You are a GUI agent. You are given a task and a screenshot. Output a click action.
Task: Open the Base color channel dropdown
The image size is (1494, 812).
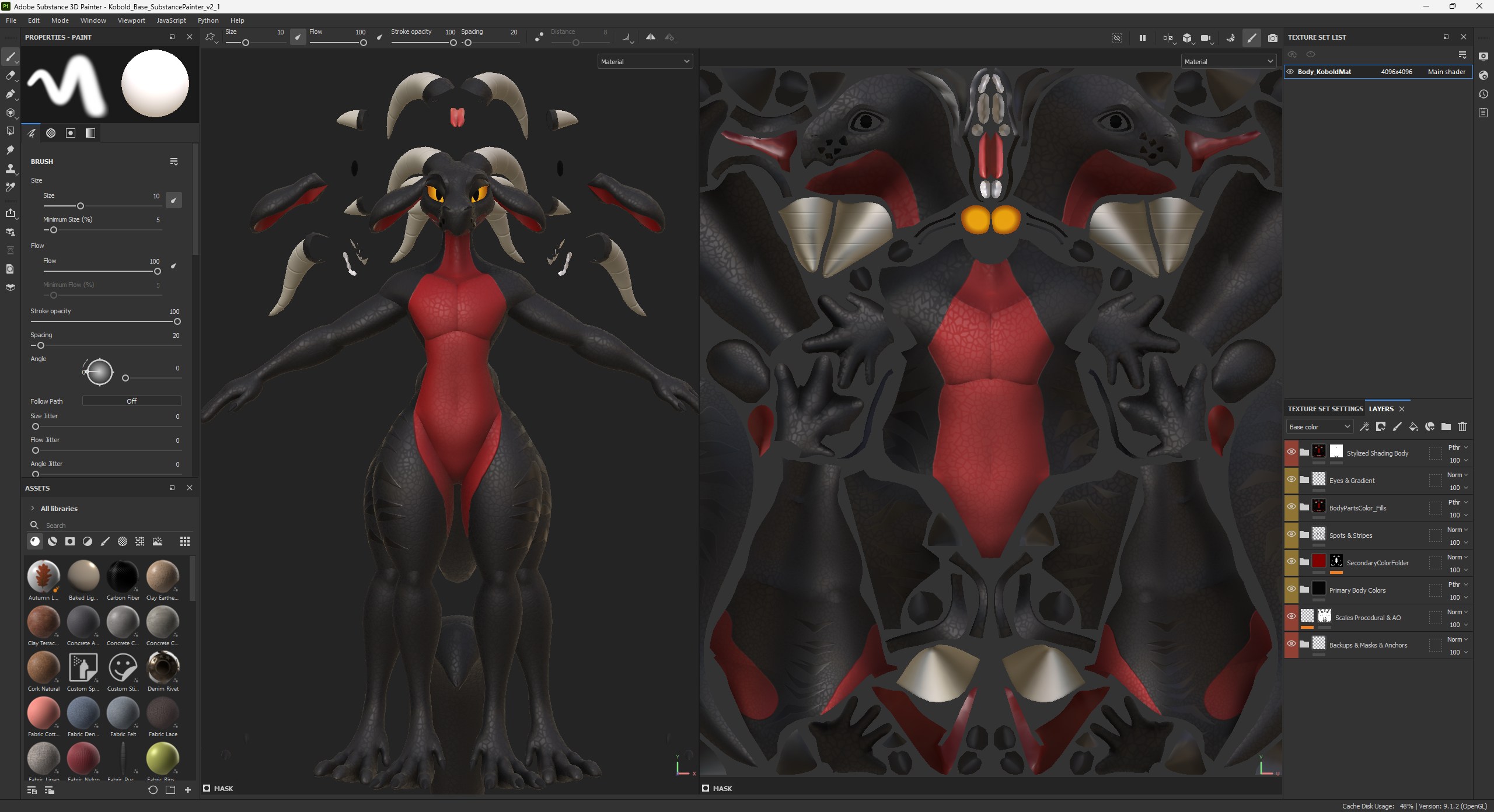[1319, 427]
